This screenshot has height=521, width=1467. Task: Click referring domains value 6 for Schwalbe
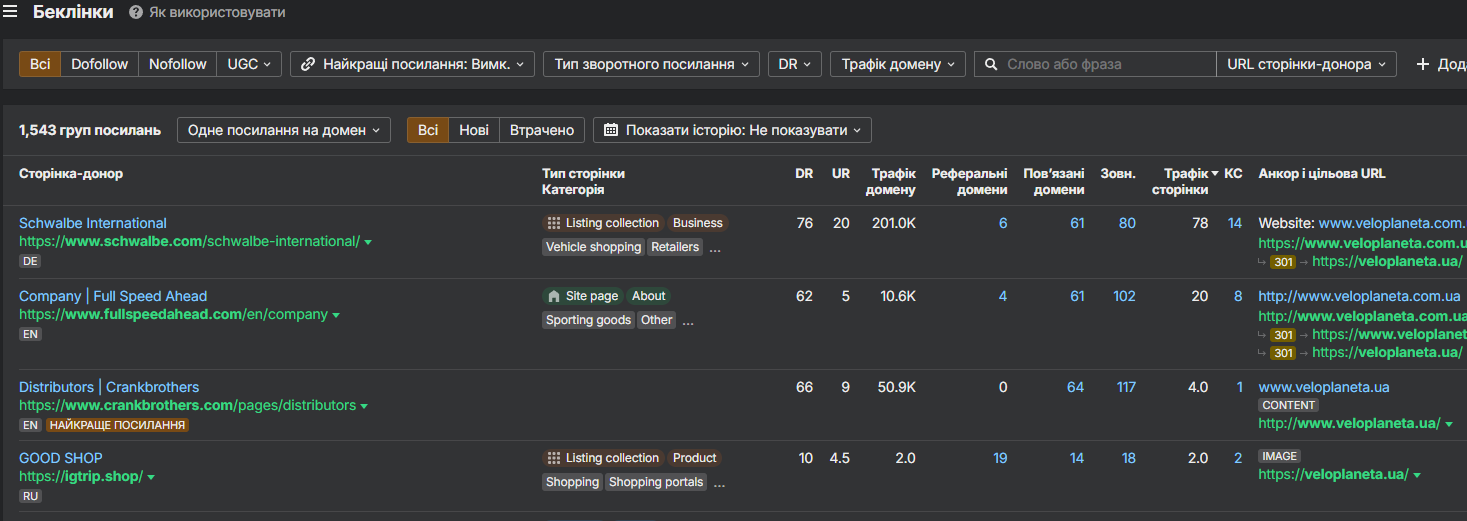pos(1003,223)
